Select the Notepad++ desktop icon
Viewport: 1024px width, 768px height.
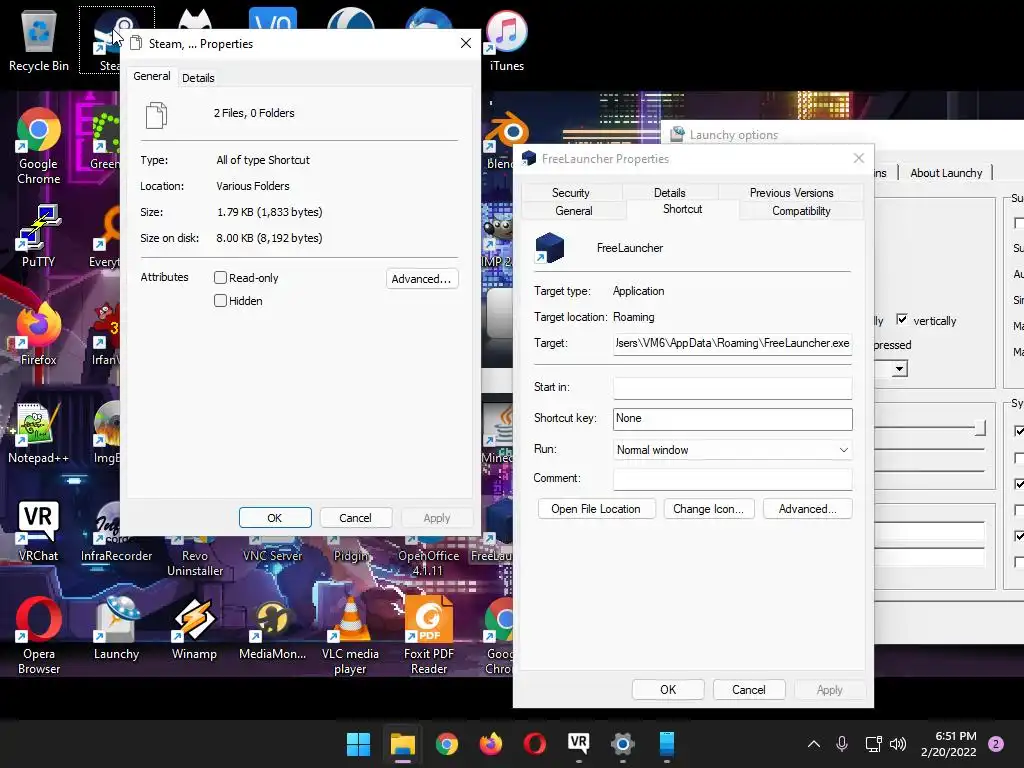[x=39, y=432]
